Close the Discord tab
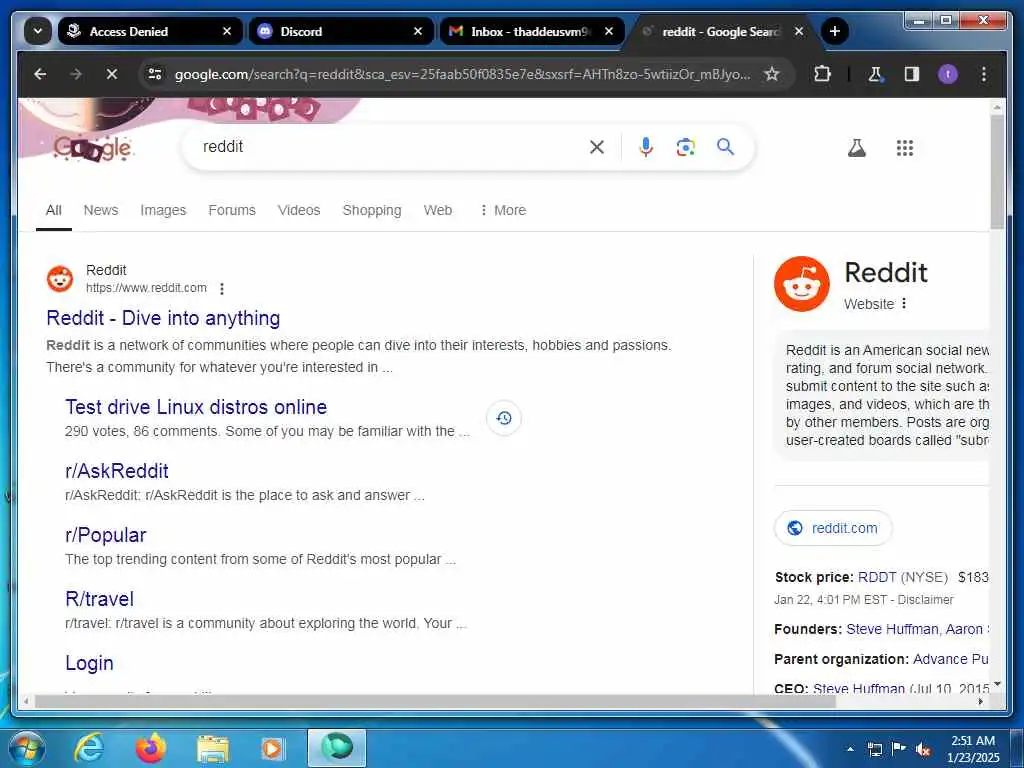Image resolution: width=1024 pixels, height=768 pixels. pyautogui.click(x=418, y=31)
